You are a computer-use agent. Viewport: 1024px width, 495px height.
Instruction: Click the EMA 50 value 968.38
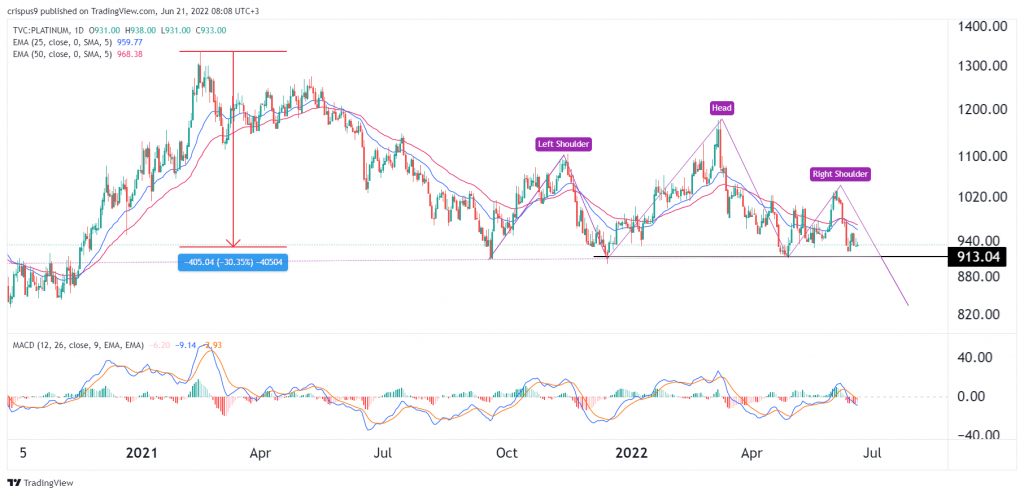pos(131,54)
